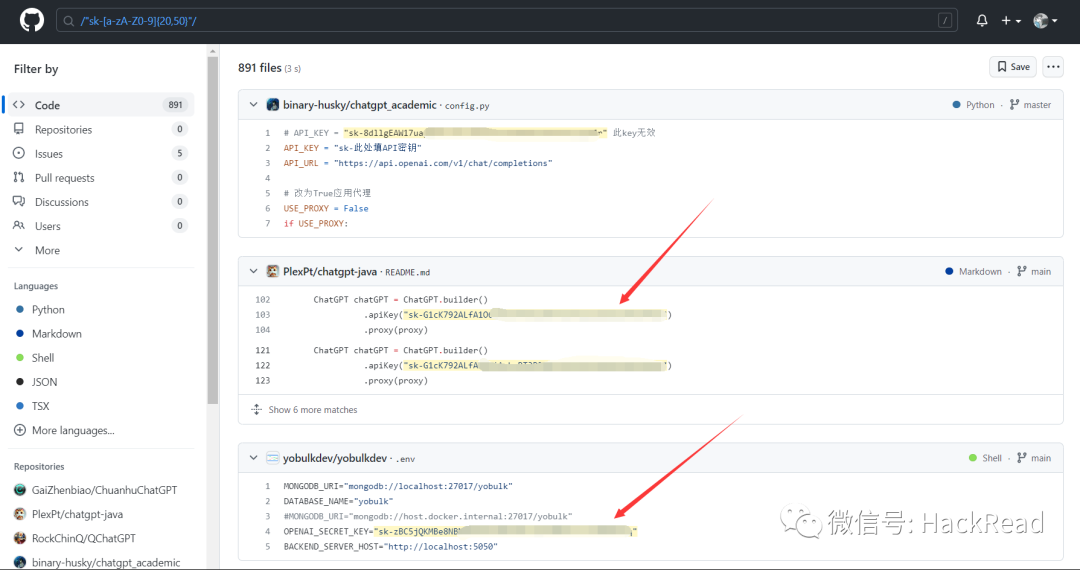
Task: Open the README.md file link
Action: [x=407, y=272]
